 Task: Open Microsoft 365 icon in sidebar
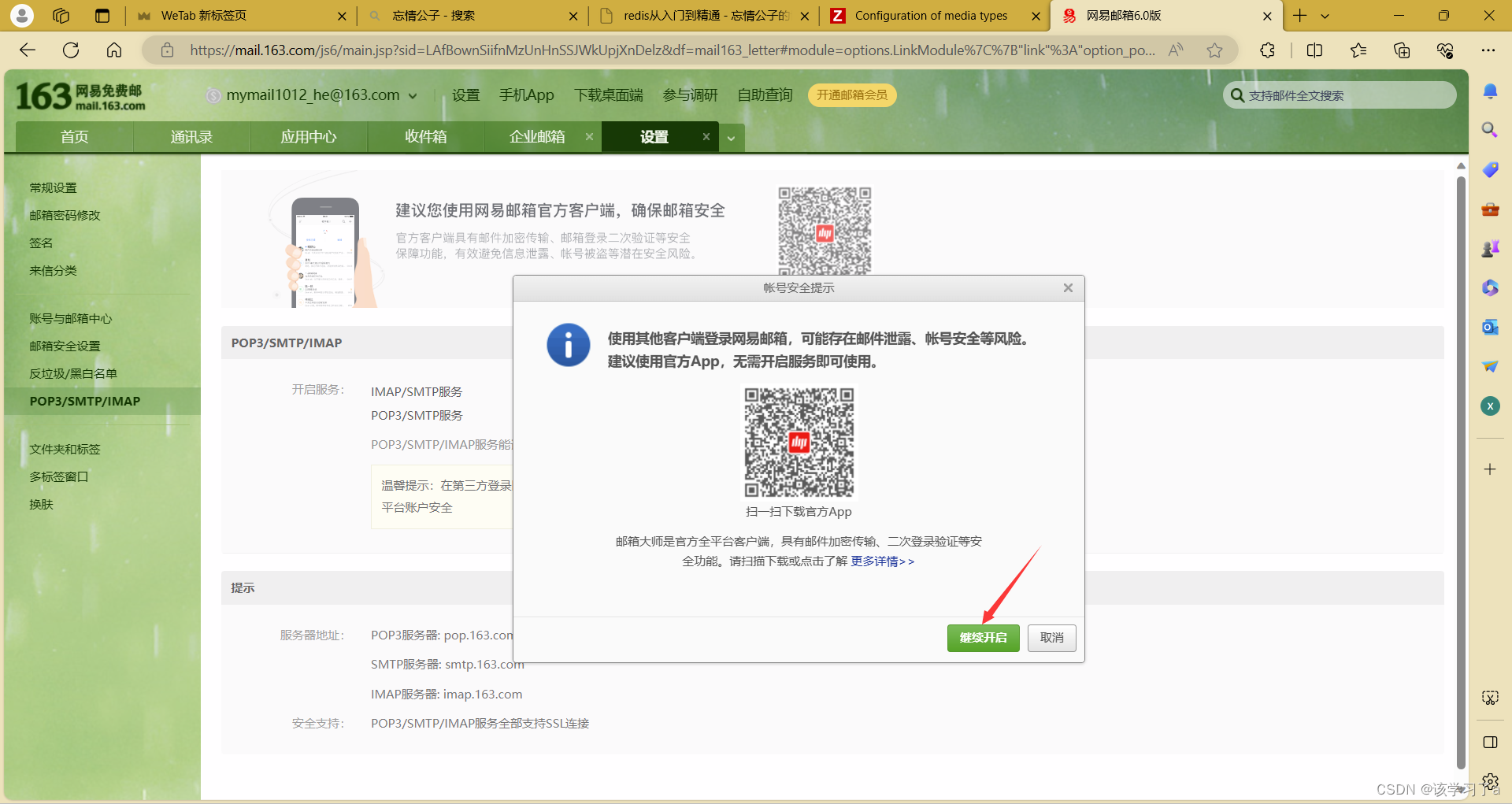pos(1490,287)
